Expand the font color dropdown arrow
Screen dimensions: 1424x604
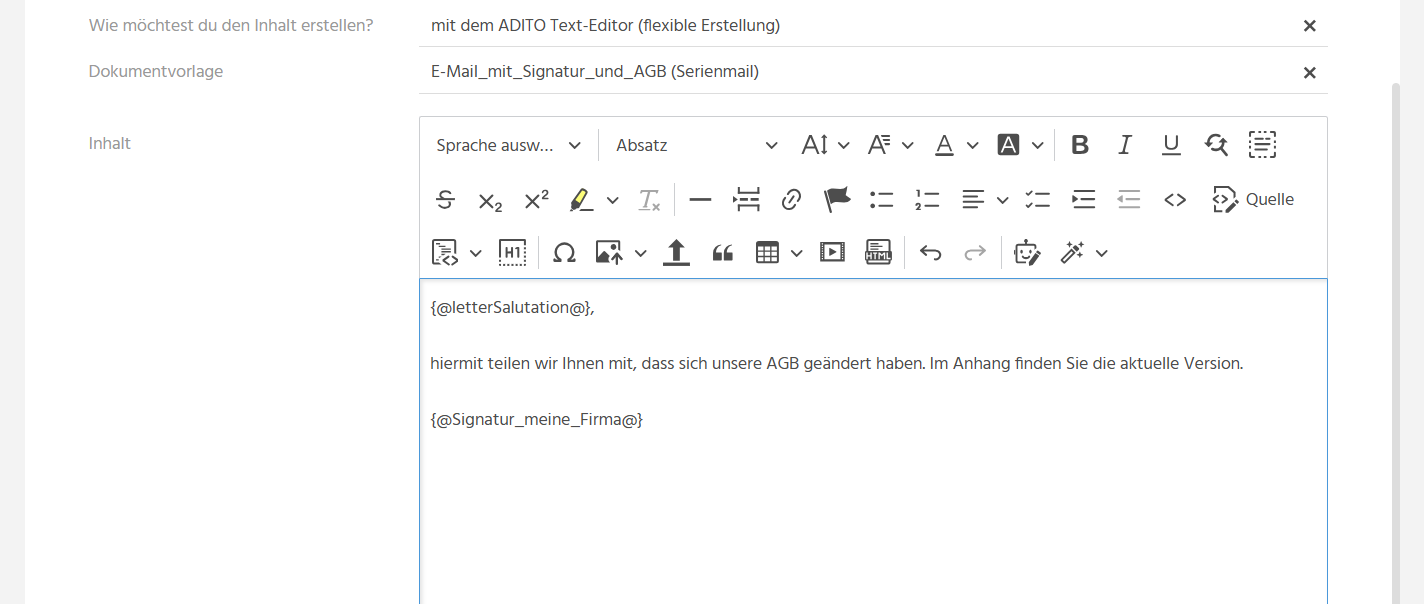(x=972, y=145)
